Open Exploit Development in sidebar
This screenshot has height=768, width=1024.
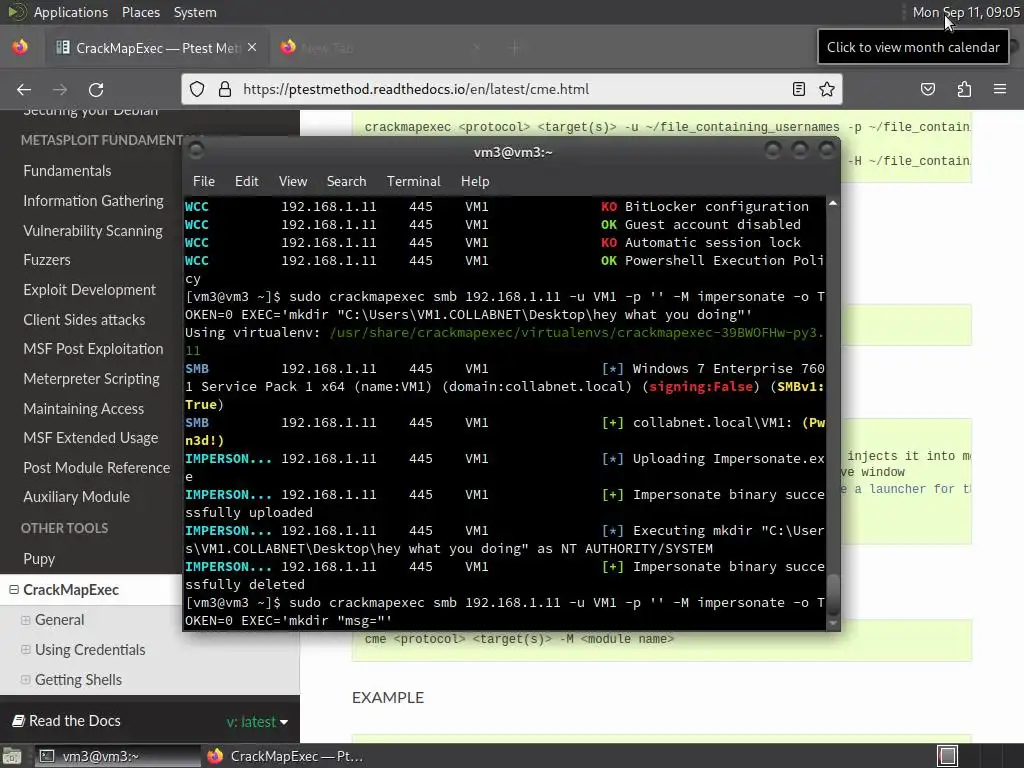click(x=89, y=290)
